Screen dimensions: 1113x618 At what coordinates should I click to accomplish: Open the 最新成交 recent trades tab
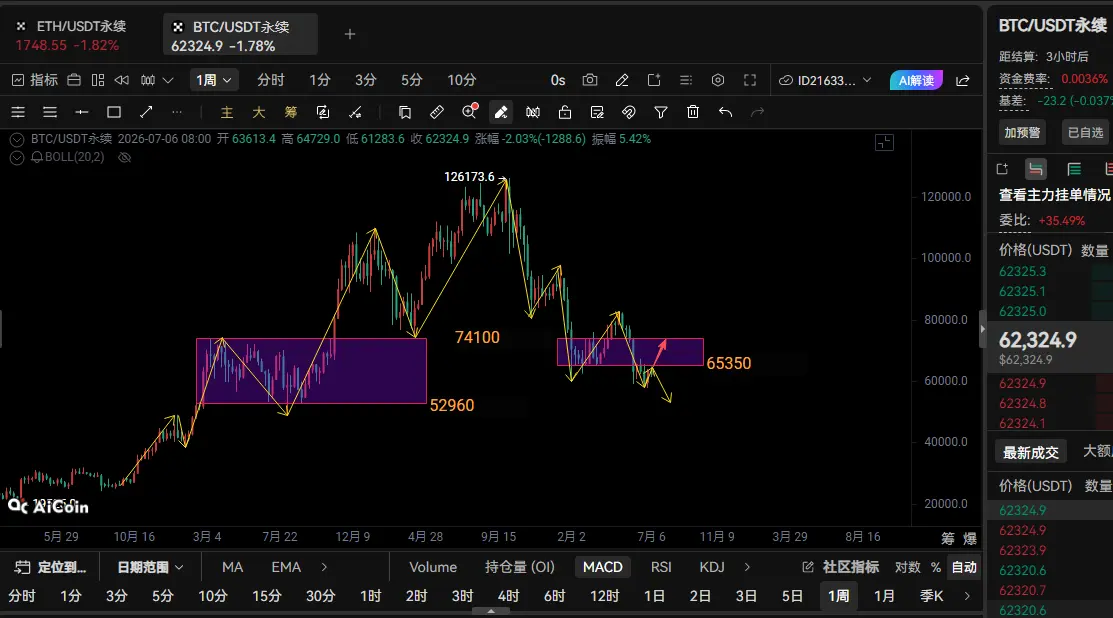coord(1031,452)
